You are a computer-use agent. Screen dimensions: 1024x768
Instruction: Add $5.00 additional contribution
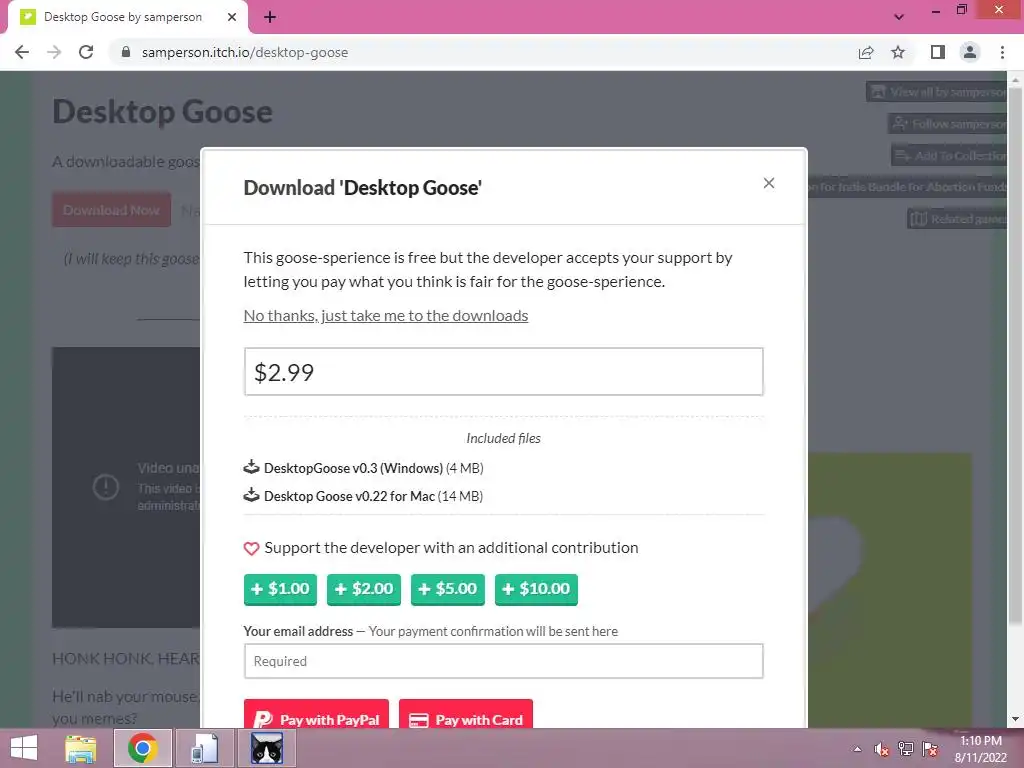coord(448,589)
